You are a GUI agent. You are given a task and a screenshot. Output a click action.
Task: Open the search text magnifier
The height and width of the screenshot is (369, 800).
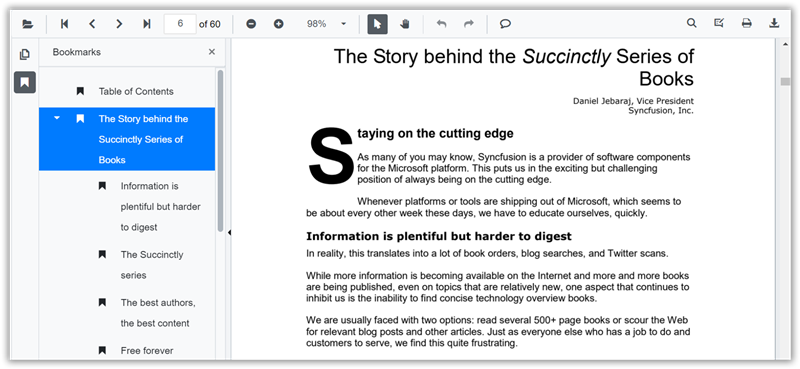pyautogui.click(x=691, y=23)
